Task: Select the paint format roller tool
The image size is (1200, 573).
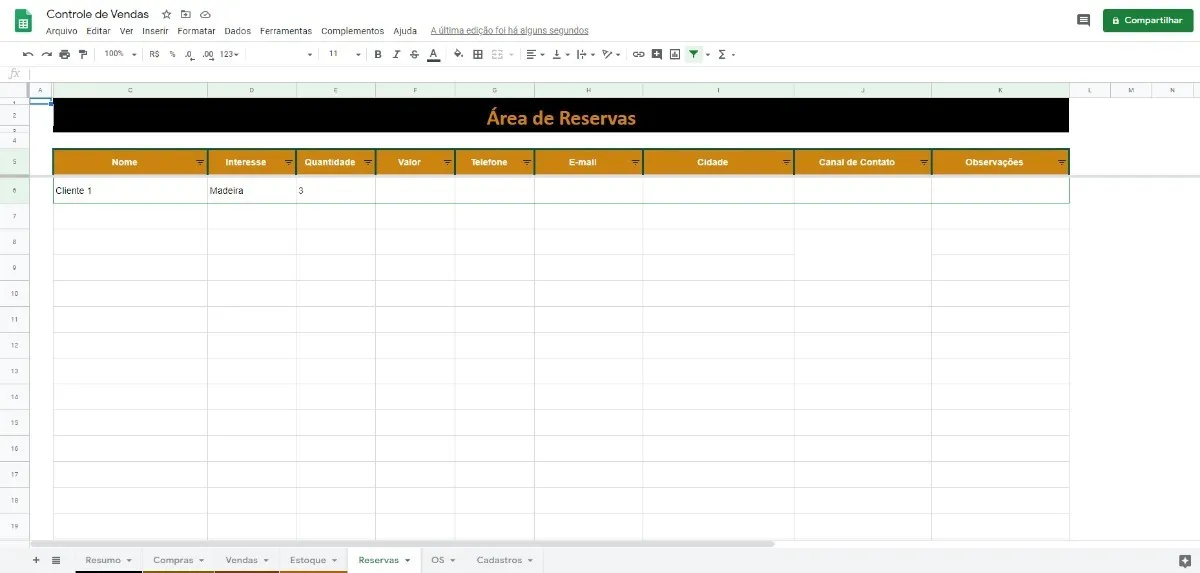Action: [83, 54]
